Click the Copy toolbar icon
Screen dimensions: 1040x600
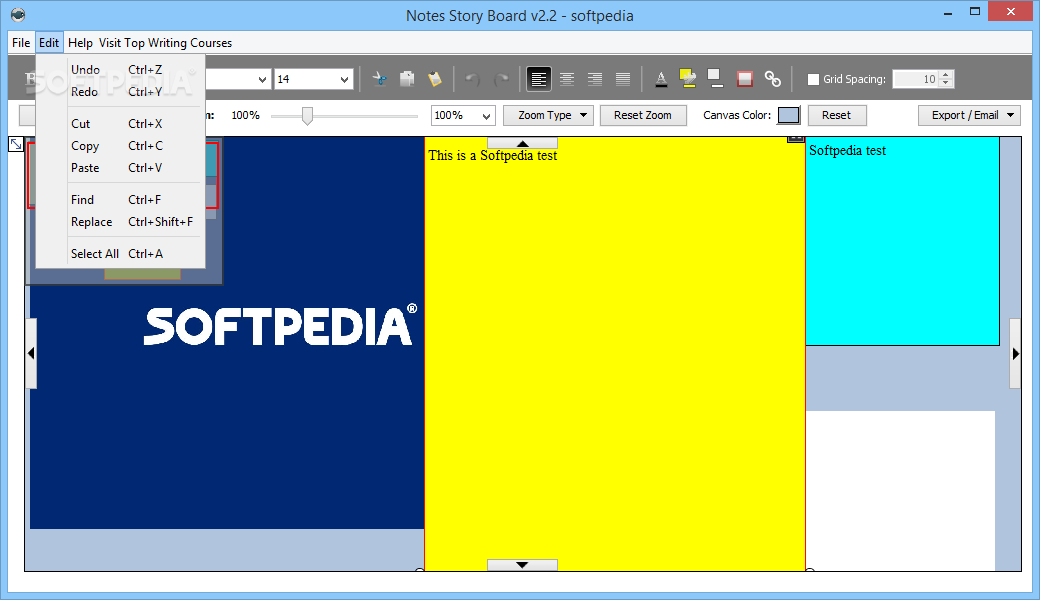(x=407, y=79)
